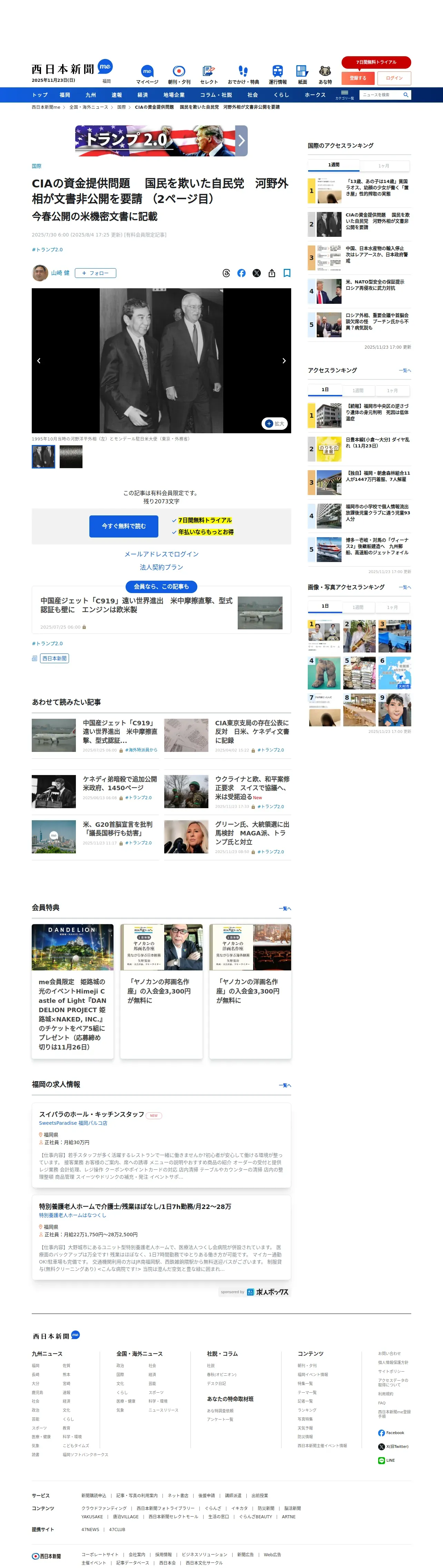Open おでかけ・特典 footprints icon
443x1568 pixels.
243,75
